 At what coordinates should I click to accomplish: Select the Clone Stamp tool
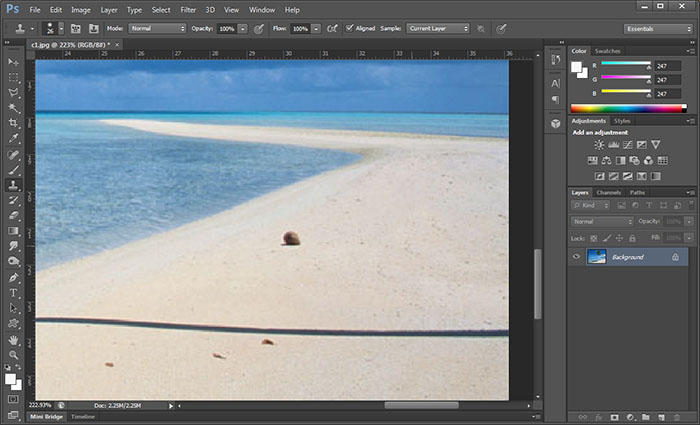point(13,185)
